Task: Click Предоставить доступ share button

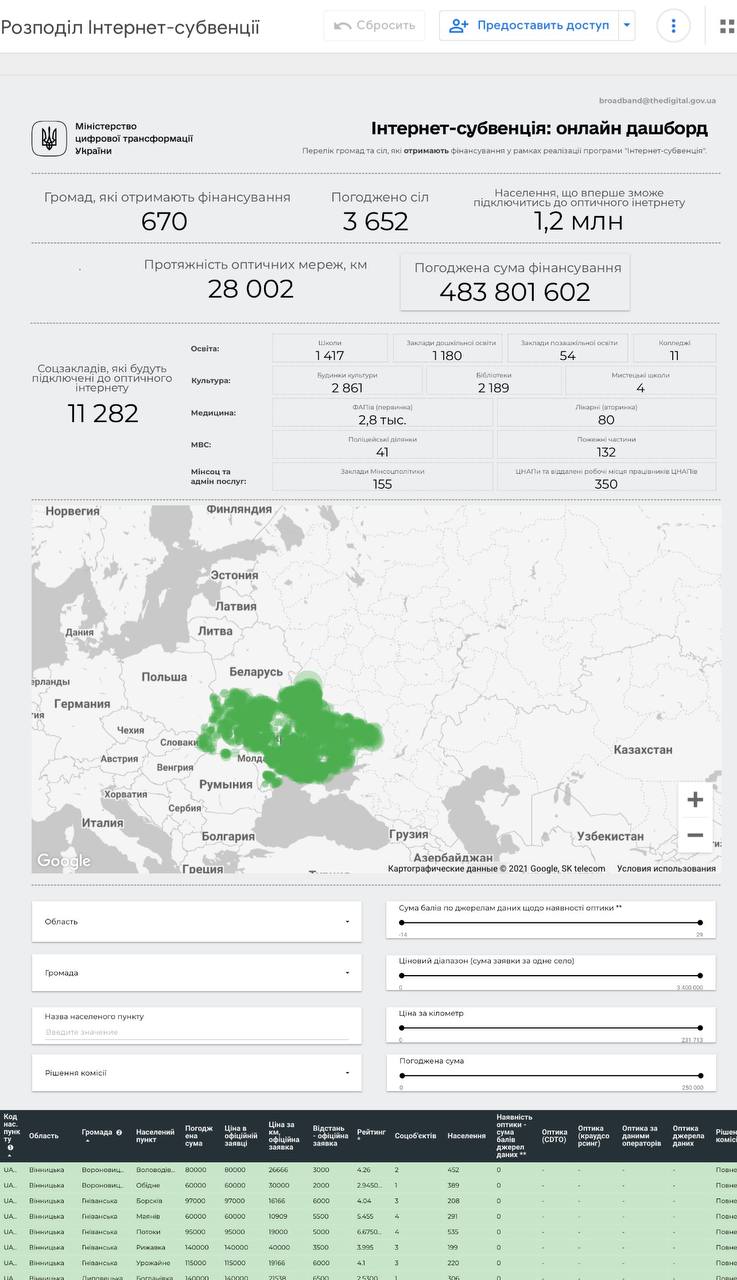Action: point(529,26)
